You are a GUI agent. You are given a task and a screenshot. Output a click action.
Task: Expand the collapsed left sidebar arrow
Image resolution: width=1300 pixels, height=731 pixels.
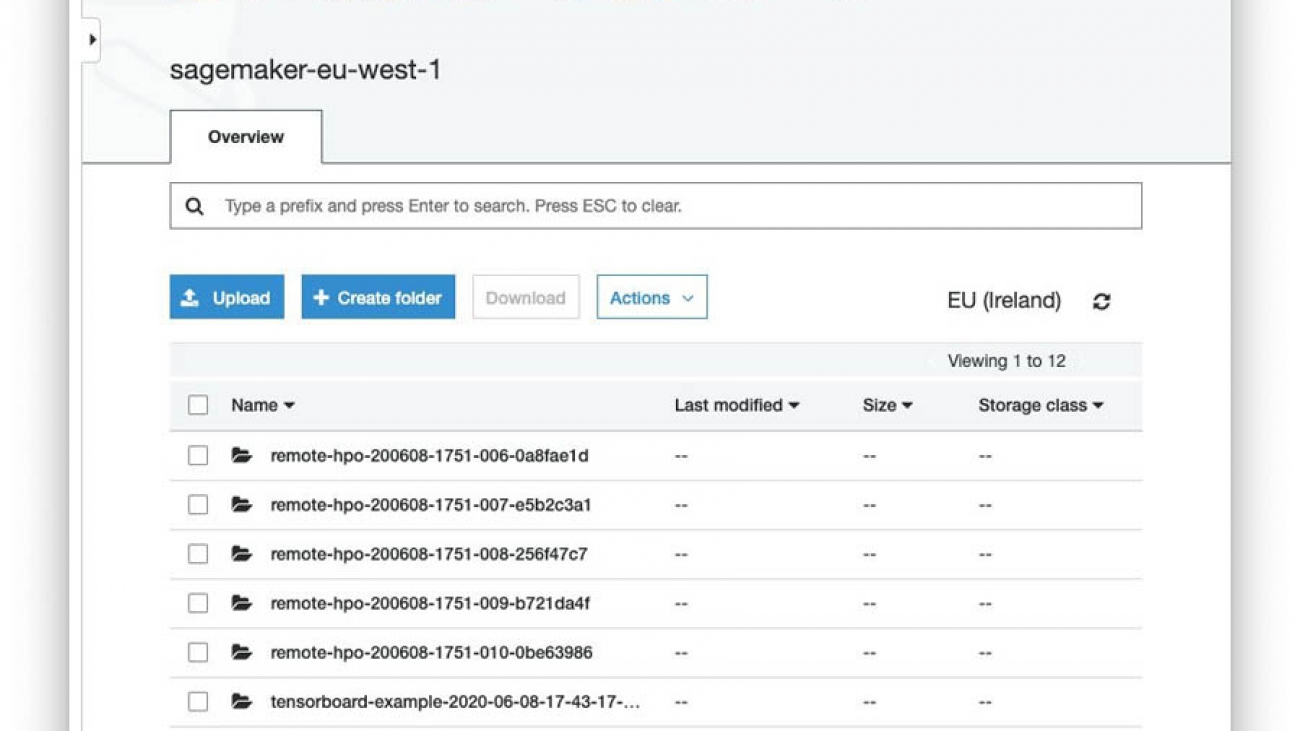pos(91,40)
